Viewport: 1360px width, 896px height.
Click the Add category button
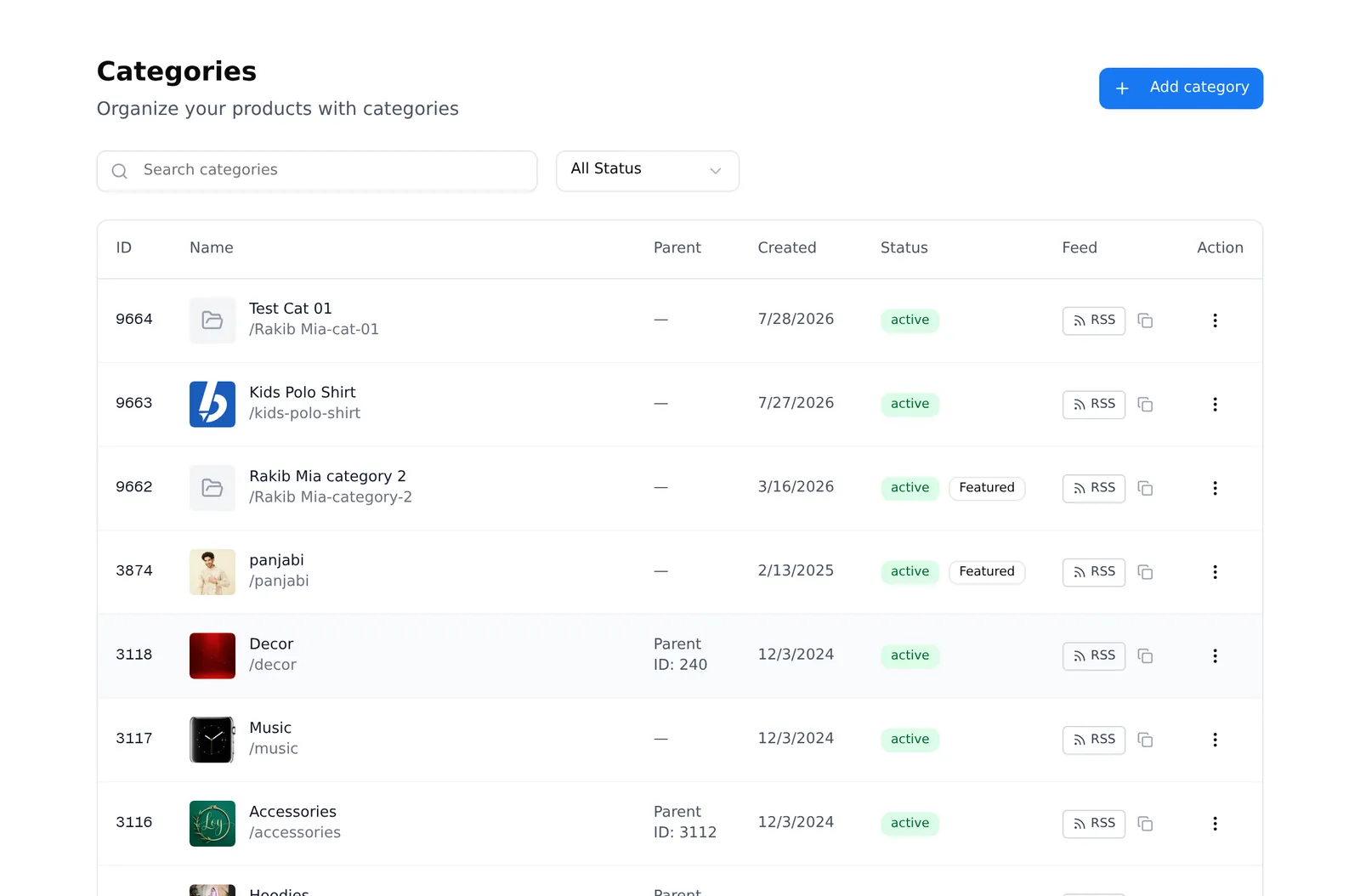coord(1181,88)
